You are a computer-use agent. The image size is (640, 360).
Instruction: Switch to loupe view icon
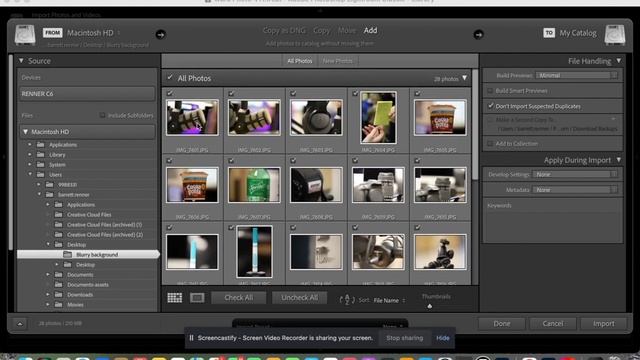197,298
